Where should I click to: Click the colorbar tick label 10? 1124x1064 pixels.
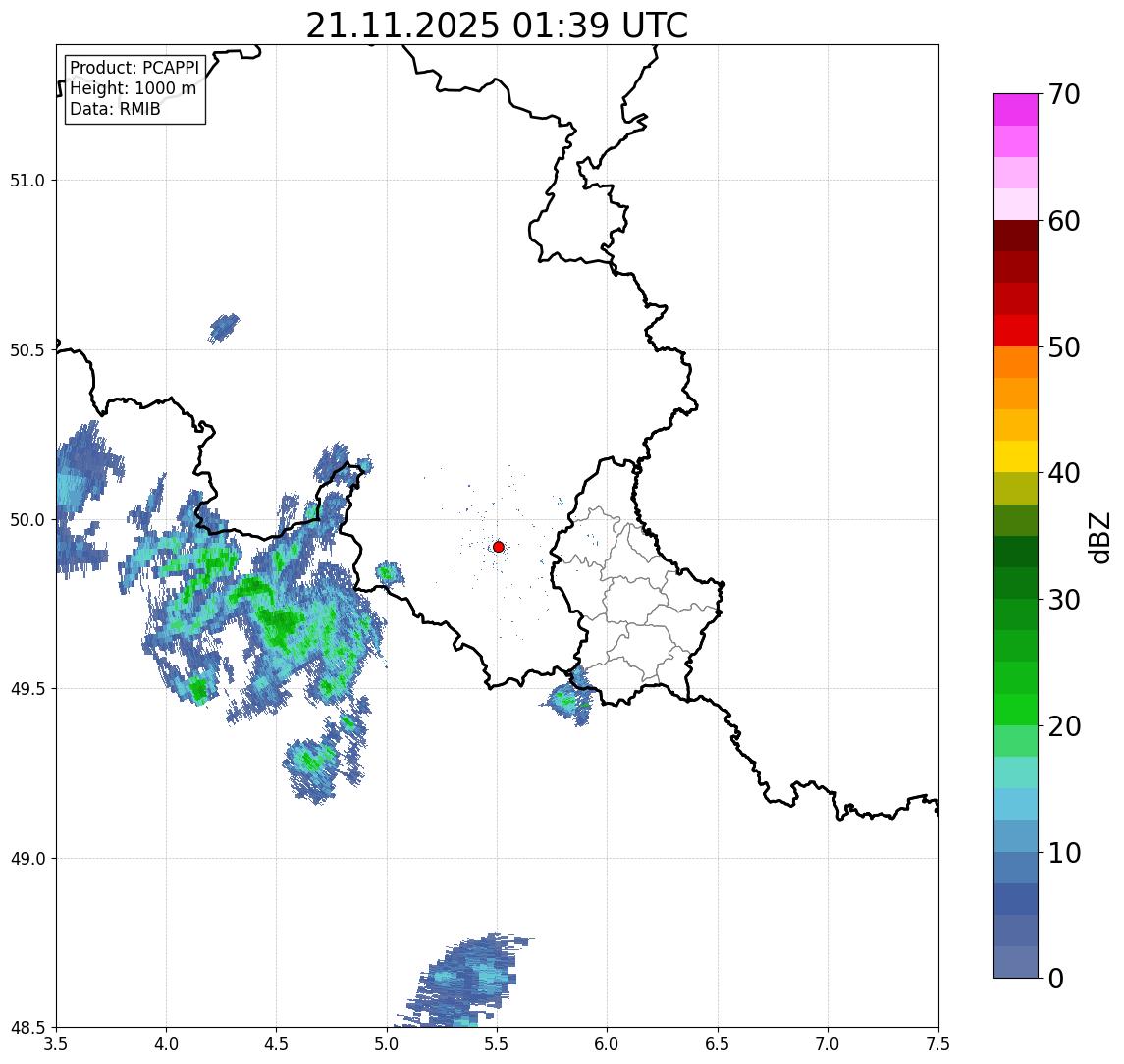coord(1064,853)
